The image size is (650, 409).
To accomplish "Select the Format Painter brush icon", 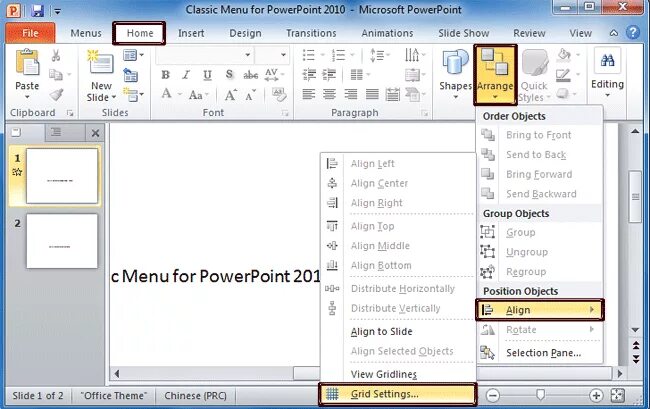I will 56,95.
